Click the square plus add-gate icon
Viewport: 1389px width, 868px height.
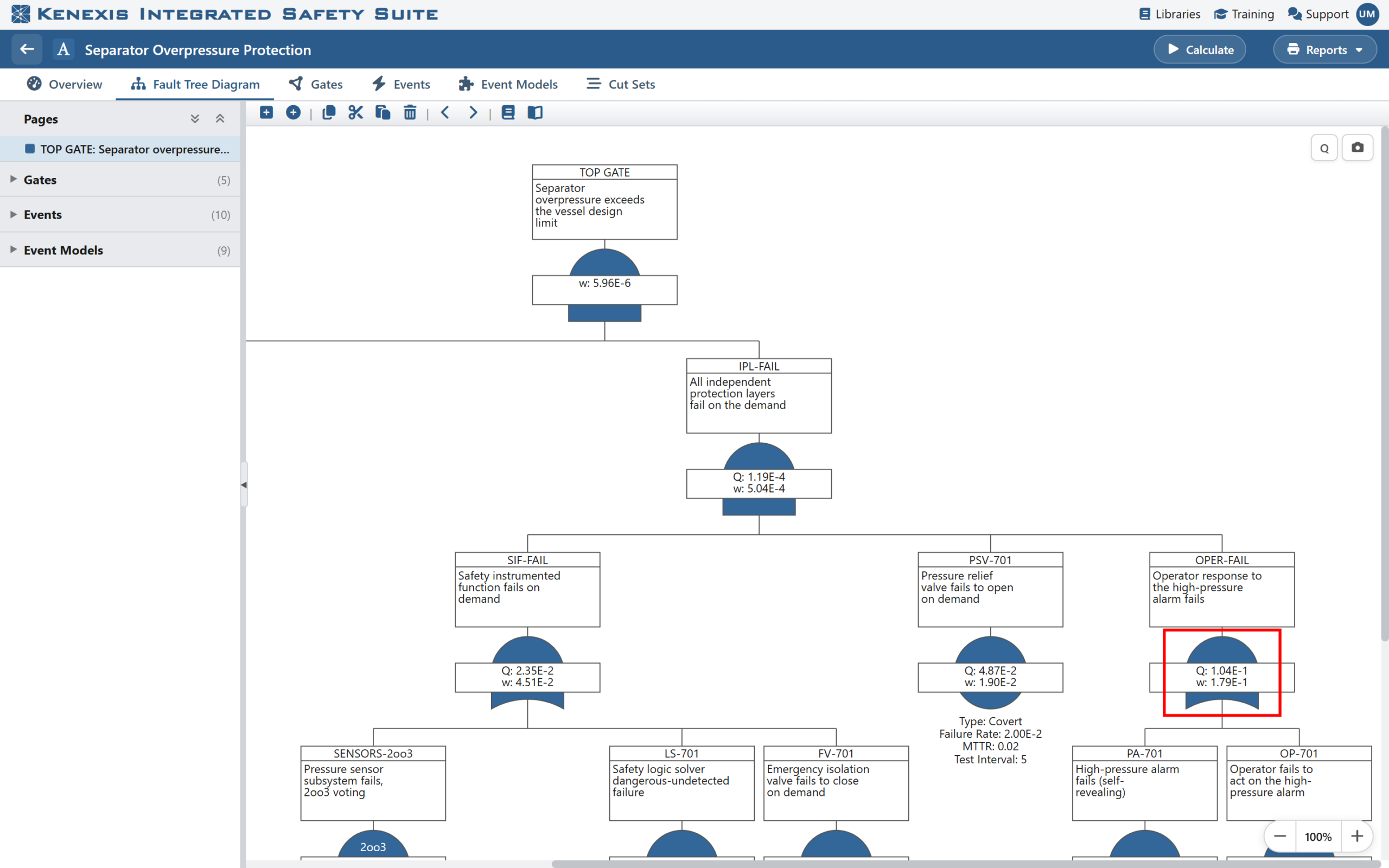266,112
